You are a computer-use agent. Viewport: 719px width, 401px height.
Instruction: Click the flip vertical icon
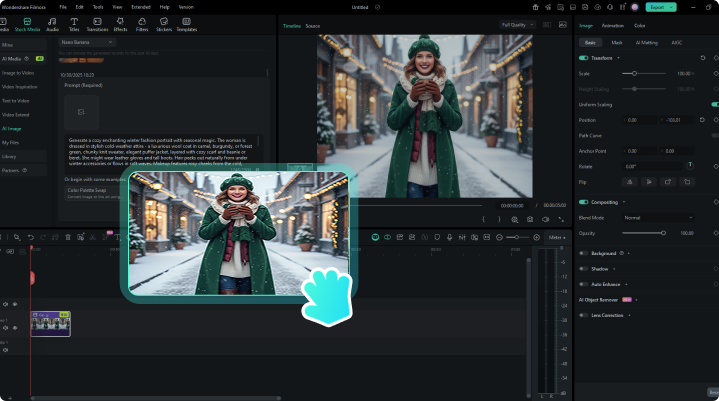tap(649, 182)
